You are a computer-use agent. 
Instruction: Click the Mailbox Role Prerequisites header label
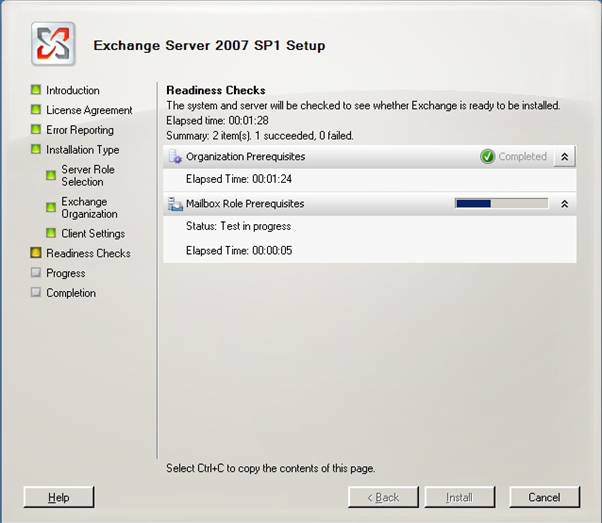[245, 204]
